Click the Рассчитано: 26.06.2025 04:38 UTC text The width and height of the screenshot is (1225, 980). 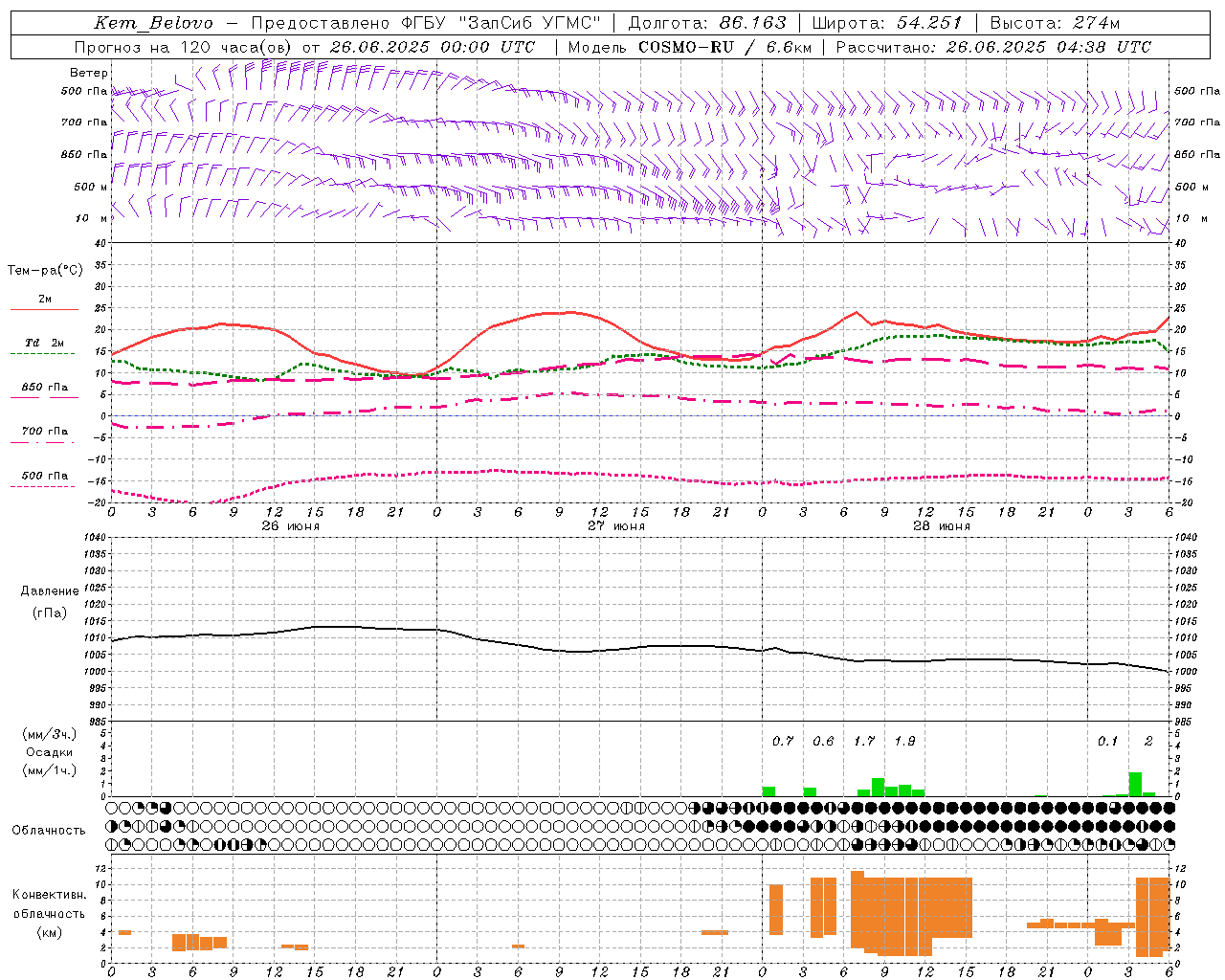click(993, 47)
